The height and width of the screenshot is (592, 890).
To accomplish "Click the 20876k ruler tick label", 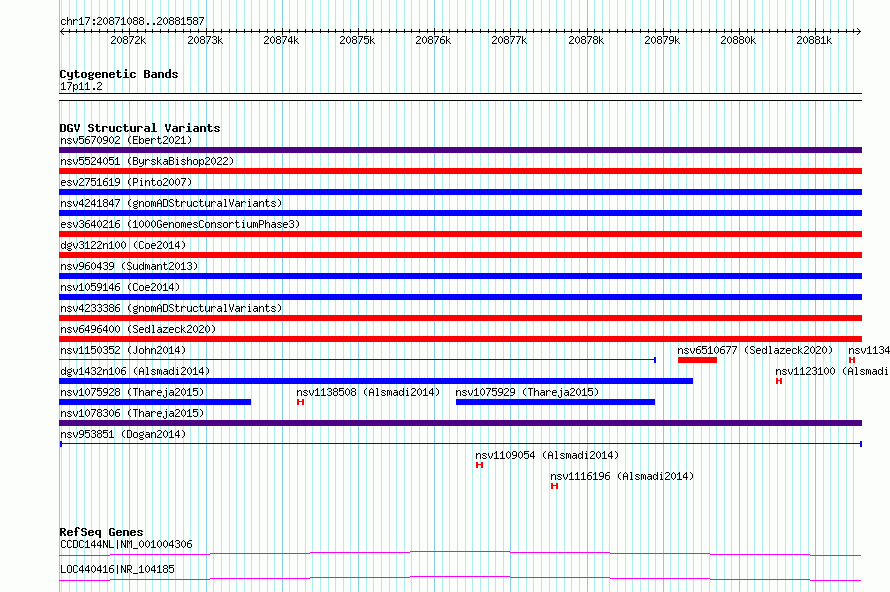I will [x=433, y=40].
